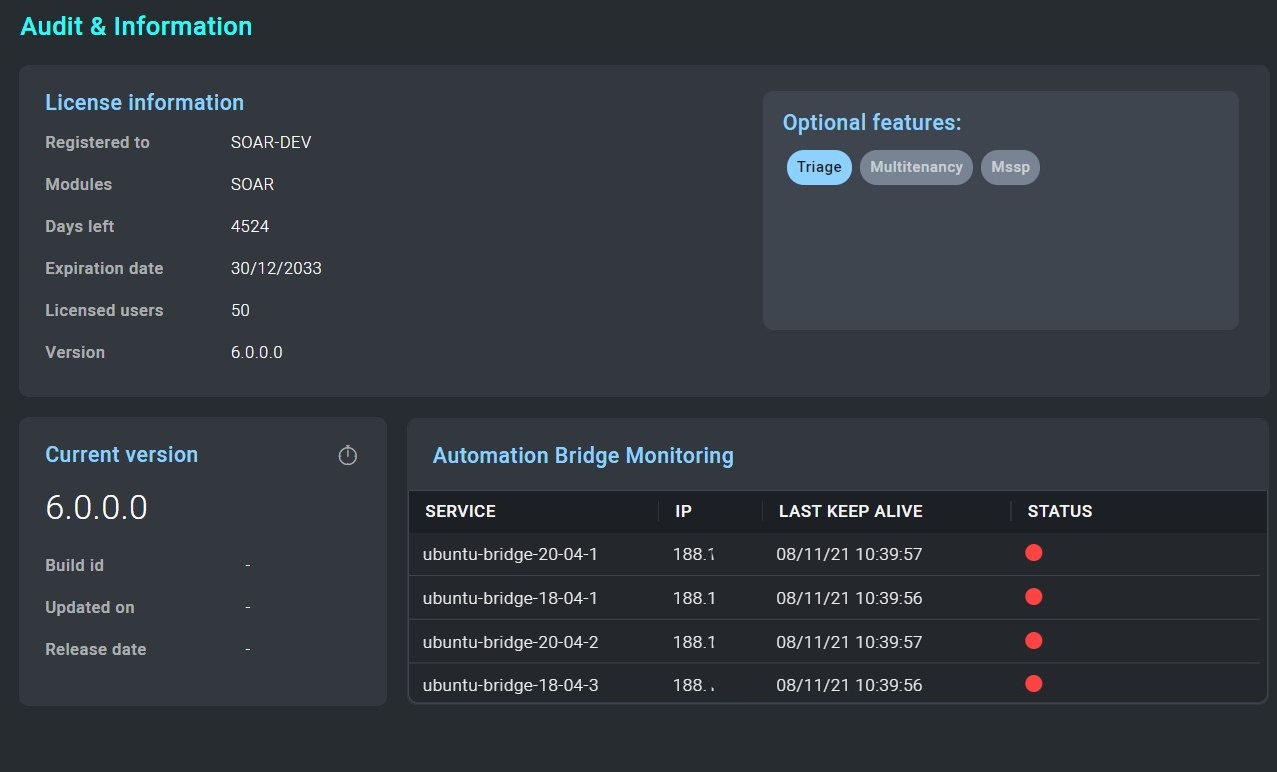Click the Audit & Information page title
Viewport: 1277px width, 772px height.
136,26
